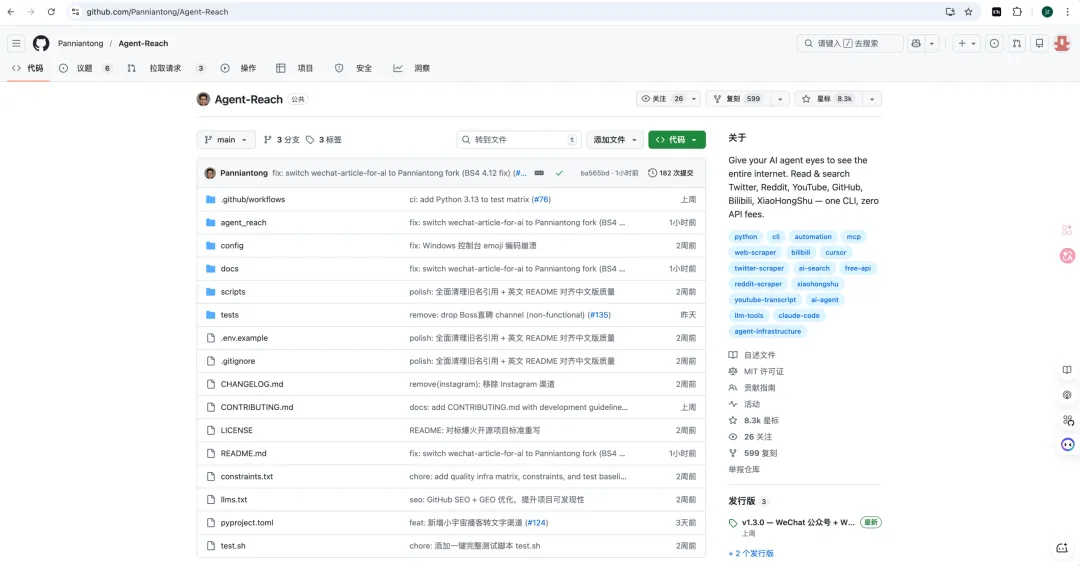1080x566 pixels.
Task: Switch to the 项目 projects tab
Action: click(x=295, y=68)
